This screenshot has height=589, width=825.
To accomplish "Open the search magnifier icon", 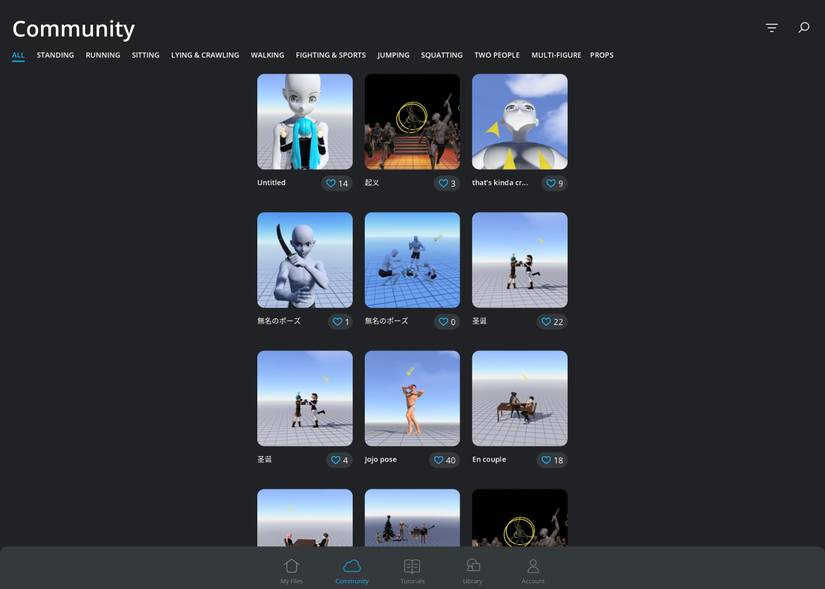I will click(x=803, y=27).
